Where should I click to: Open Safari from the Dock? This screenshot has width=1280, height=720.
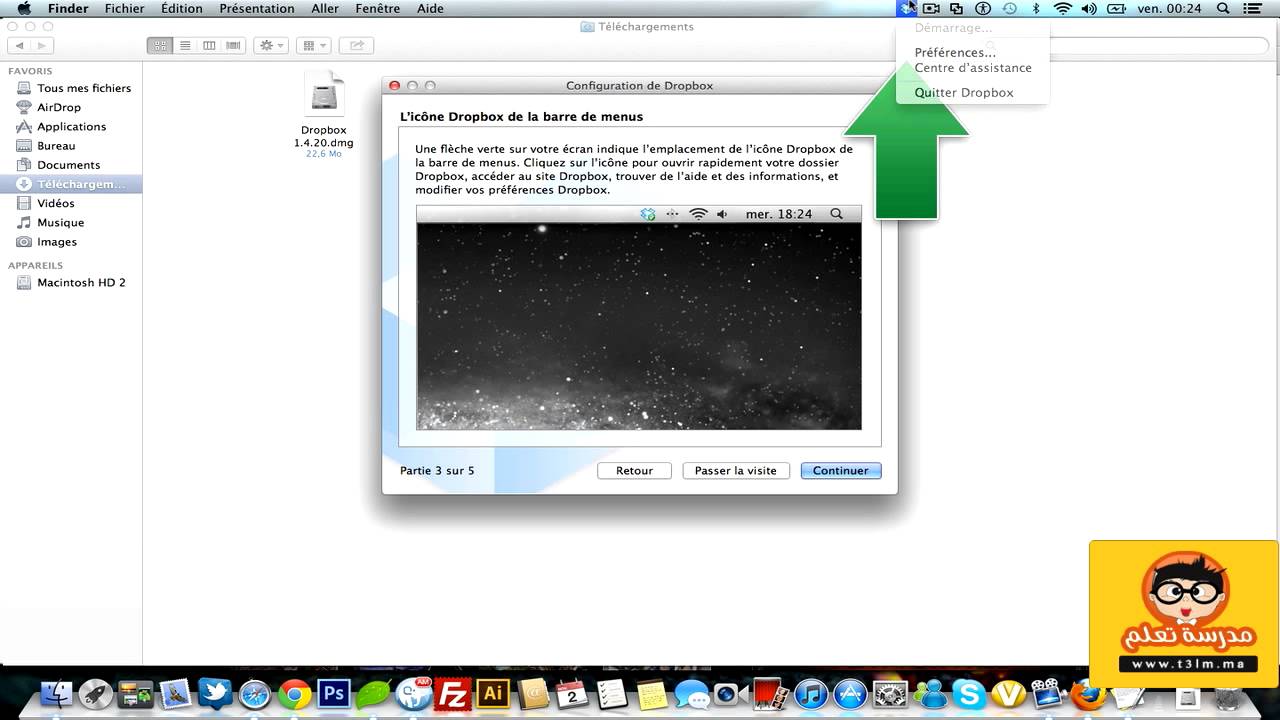point(255,693)
